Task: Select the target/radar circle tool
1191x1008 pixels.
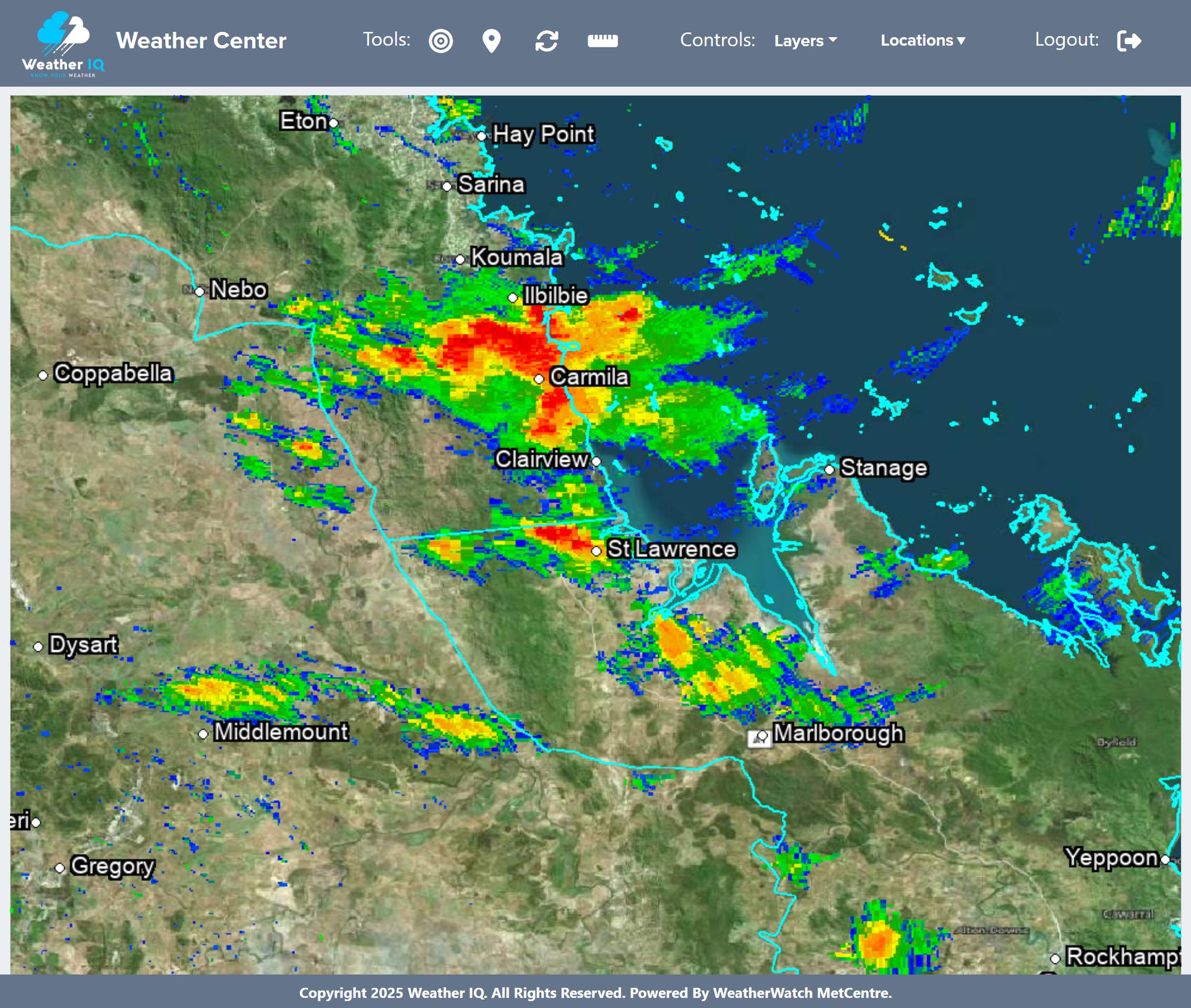Action: click(x=441, y=41)
